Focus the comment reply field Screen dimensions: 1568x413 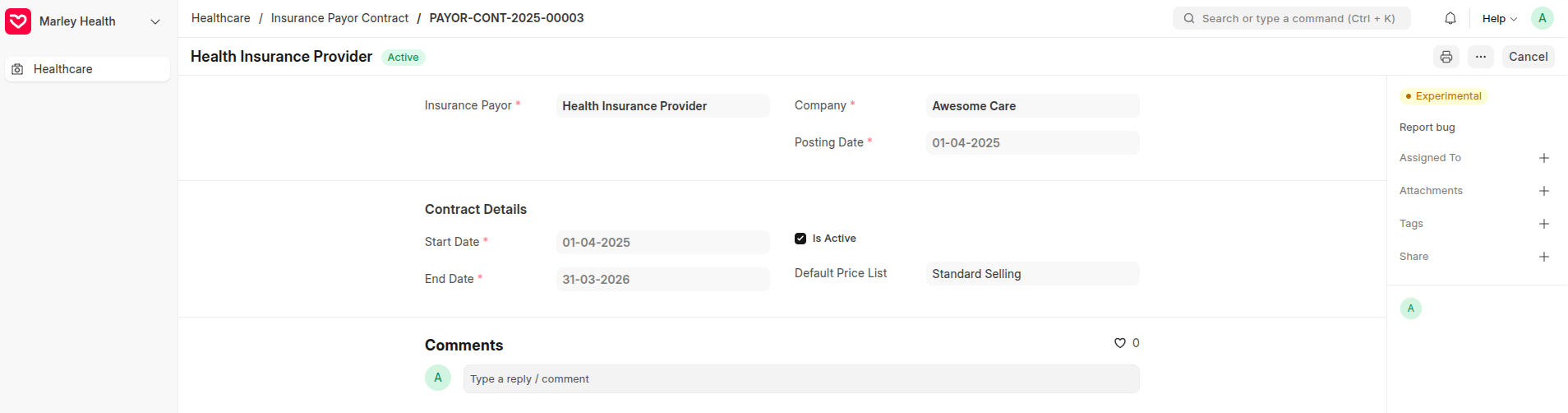[x=801, y=379]
